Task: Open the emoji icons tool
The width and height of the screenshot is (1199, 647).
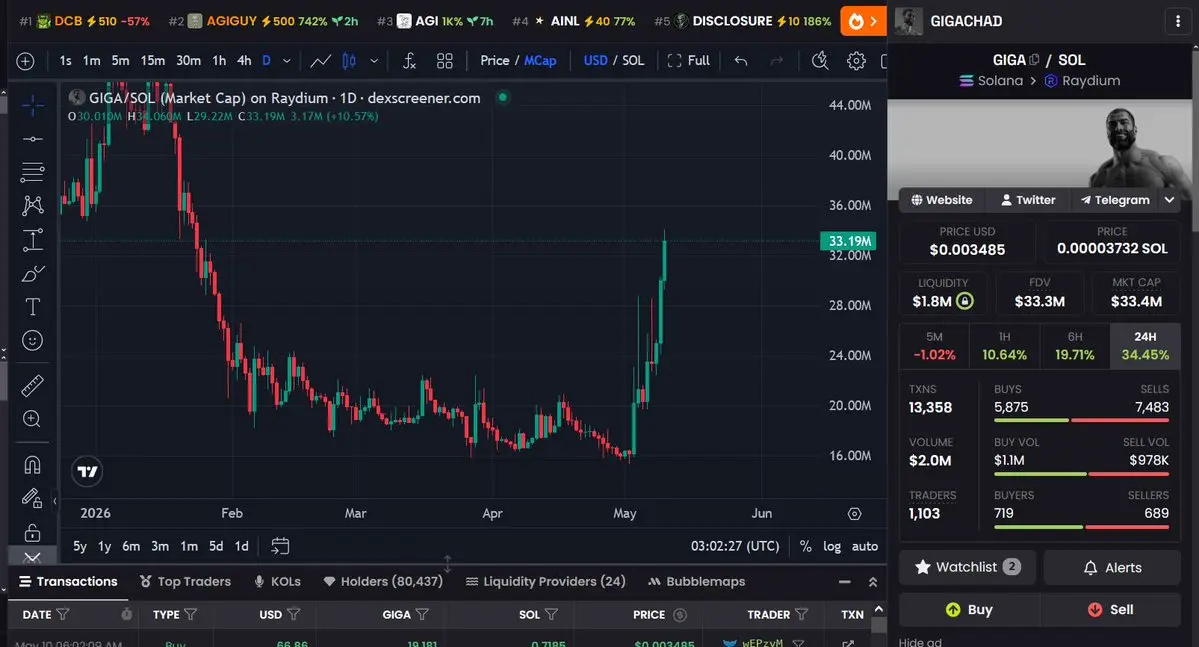Action: tap(32, 340)
